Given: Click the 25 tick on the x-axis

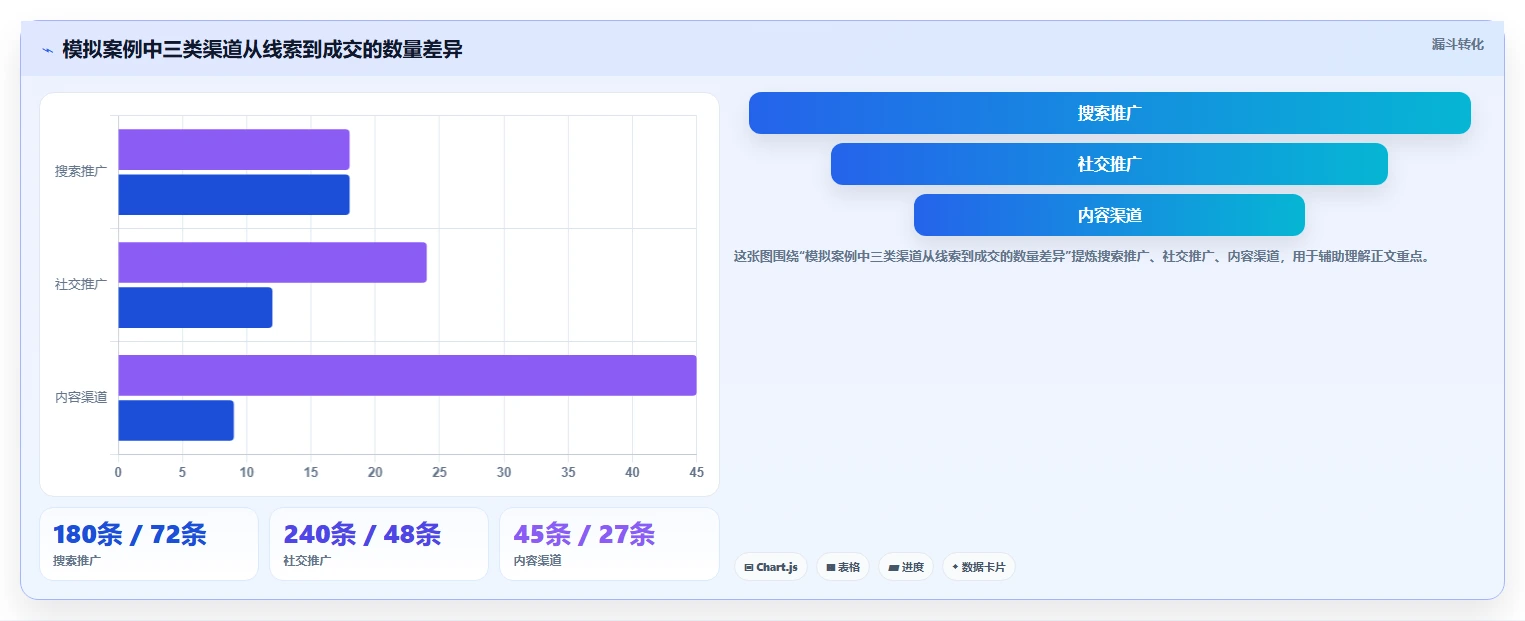Looking at the screenshot, I should point(440,472).
